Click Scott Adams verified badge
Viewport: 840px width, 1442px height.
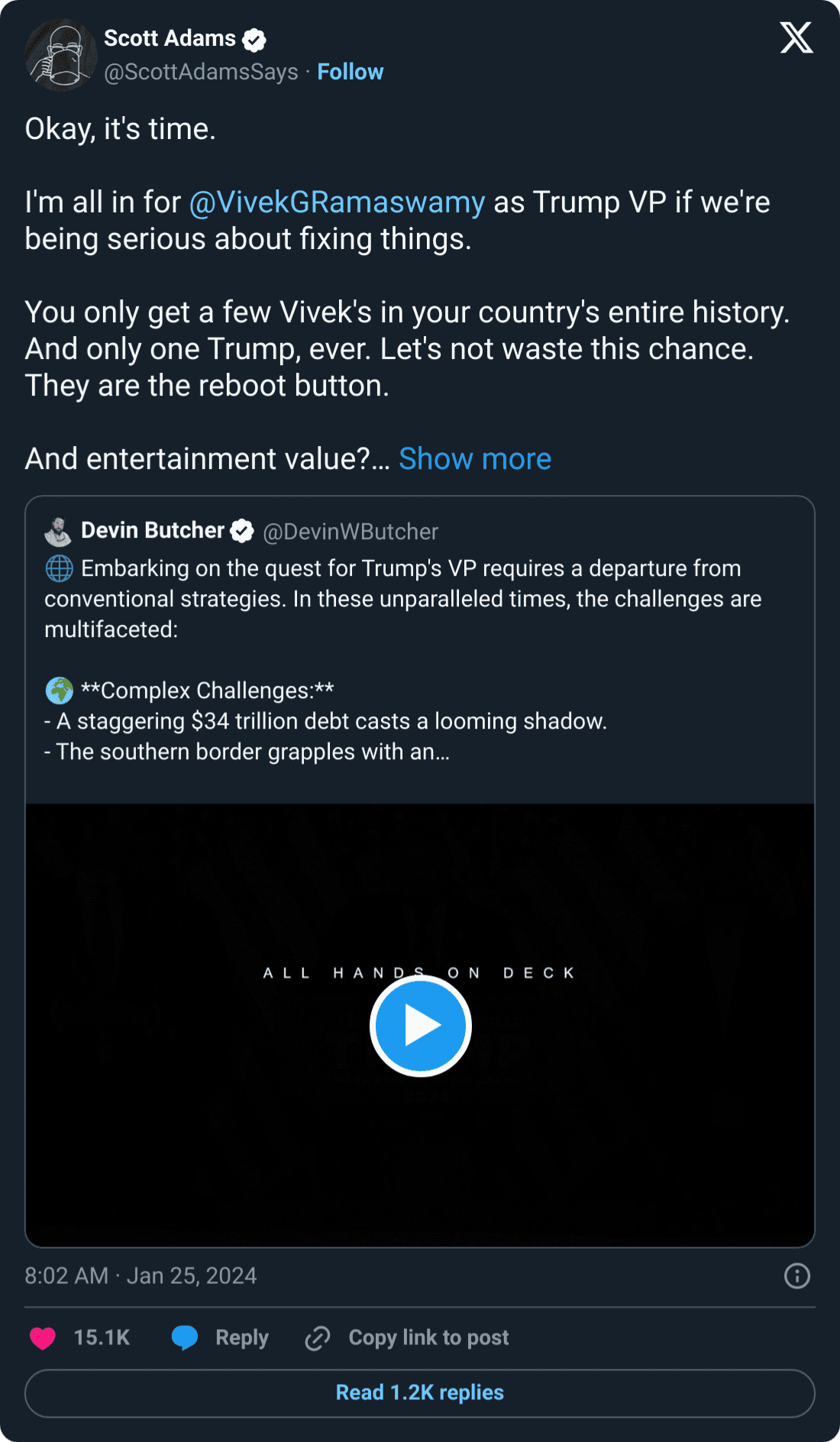(x=254, y=39)
